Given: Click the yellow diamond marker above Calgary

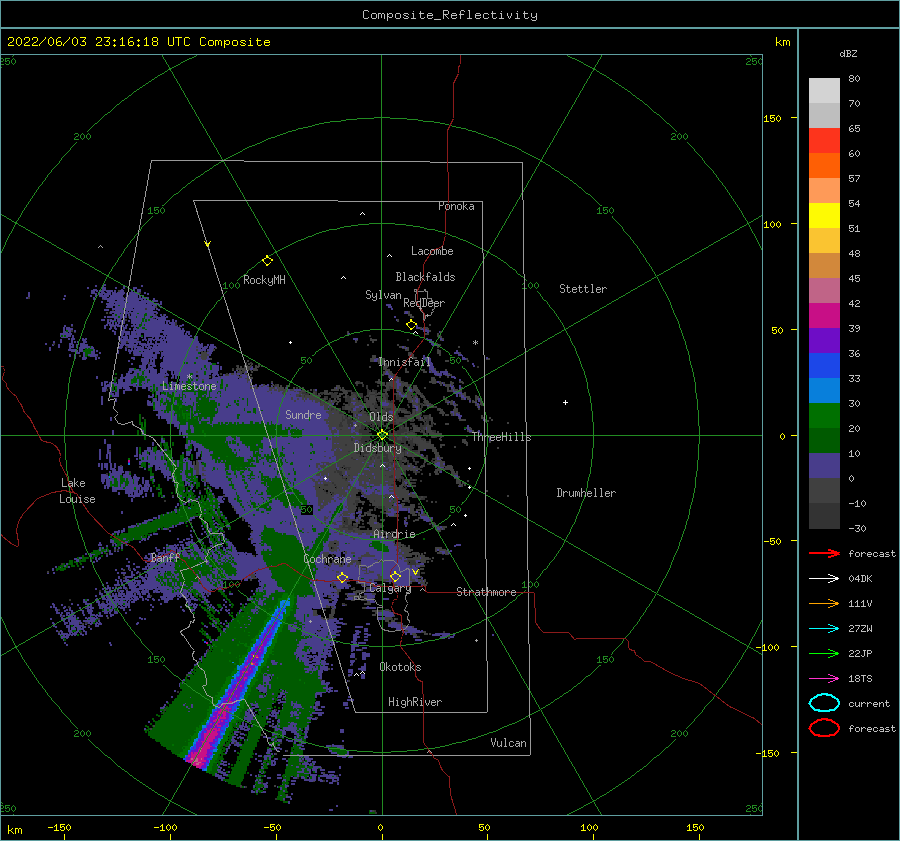Looking at the screenshot, I should (x=395, y=576).
